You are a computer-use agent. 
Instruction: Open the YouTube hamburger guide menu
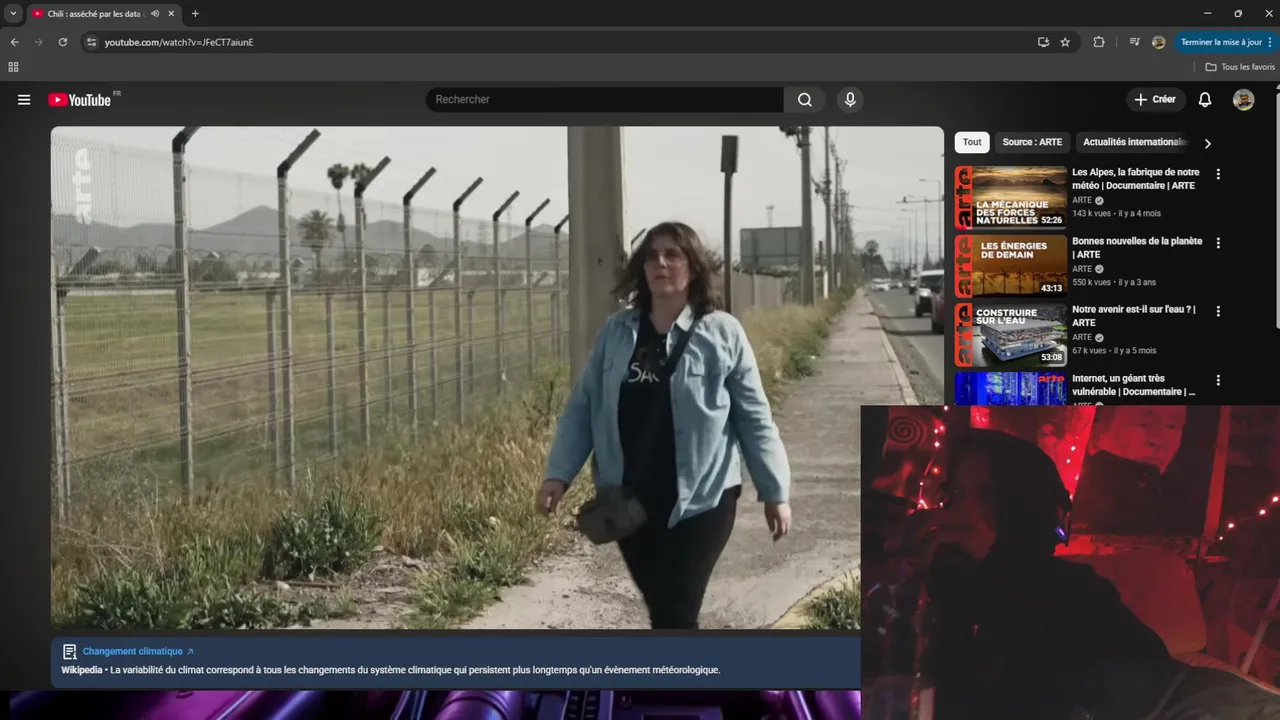tap(24, 100)
